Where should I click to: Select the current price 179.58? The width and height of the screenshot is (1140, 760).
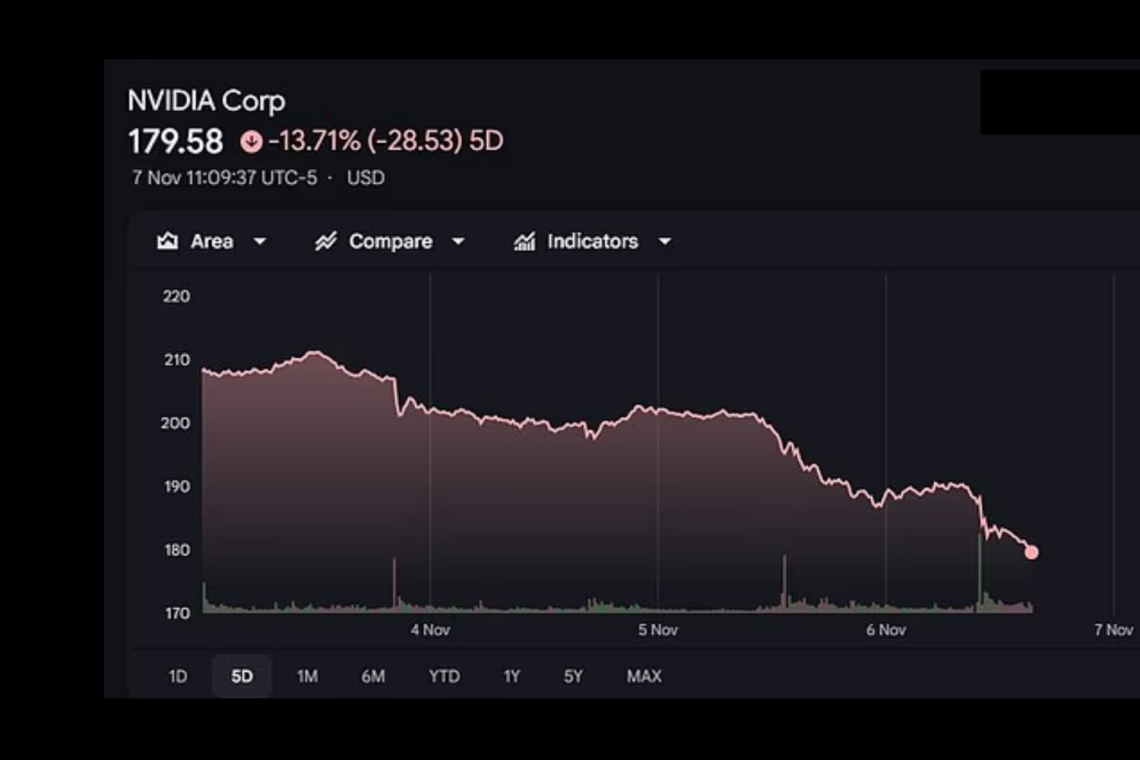[x=176, y=141]
